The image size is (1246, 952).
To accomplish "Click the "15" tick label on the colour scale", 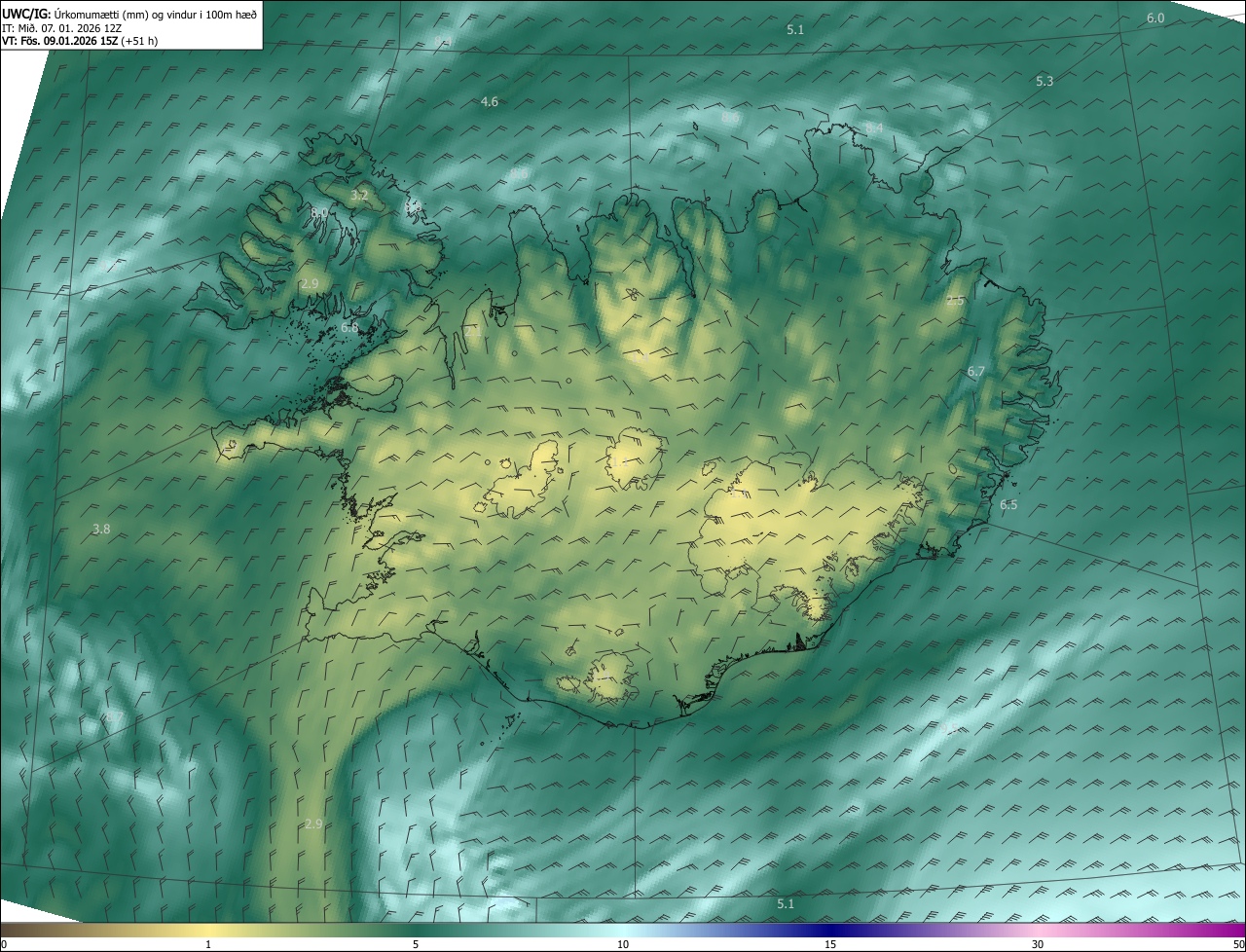I will click(830, 944).
